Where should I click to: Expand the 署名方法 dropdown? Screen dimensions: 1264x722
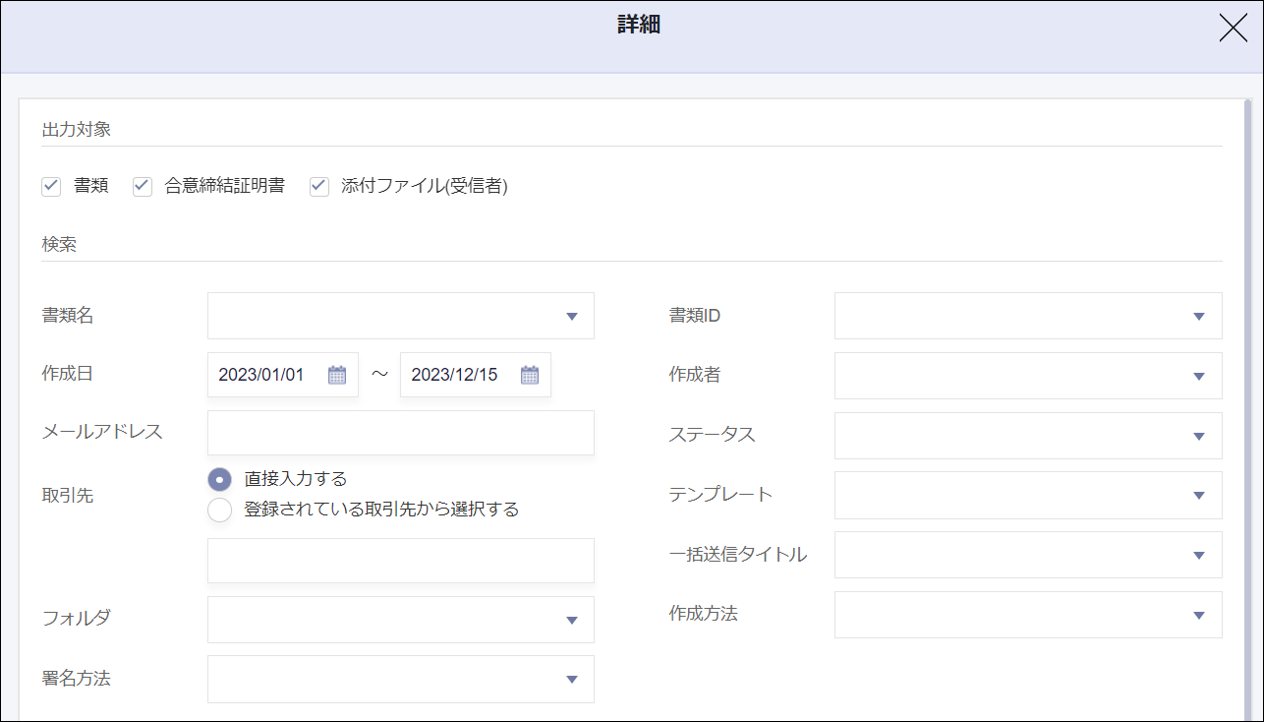tap(571, 679)
